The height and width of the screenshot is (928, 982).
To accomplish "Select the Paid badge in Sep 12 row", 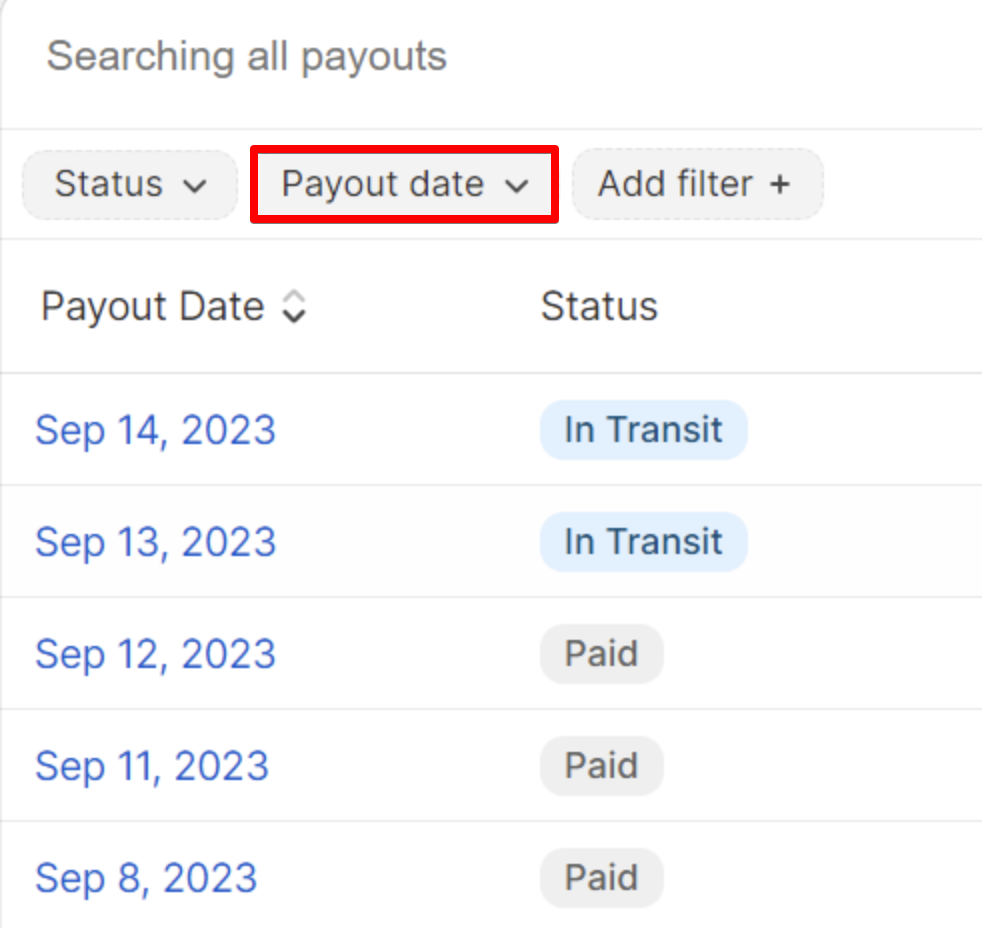I will 601,654.
